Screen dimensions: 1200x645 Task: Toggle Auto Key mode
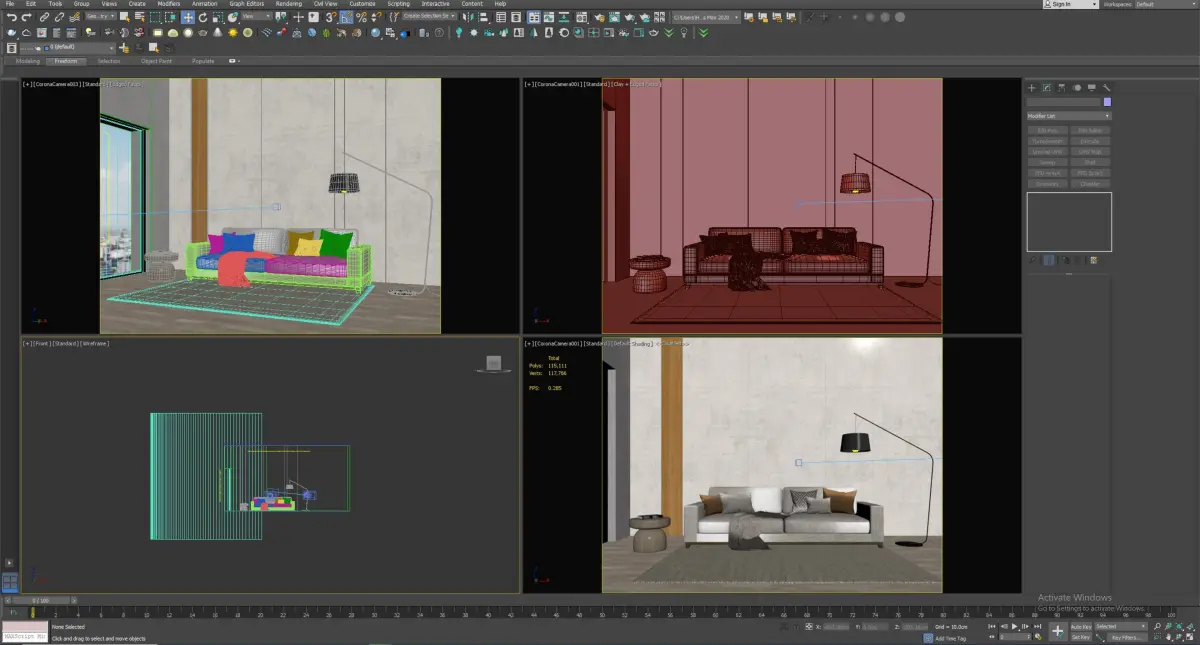coord(1082,627)
